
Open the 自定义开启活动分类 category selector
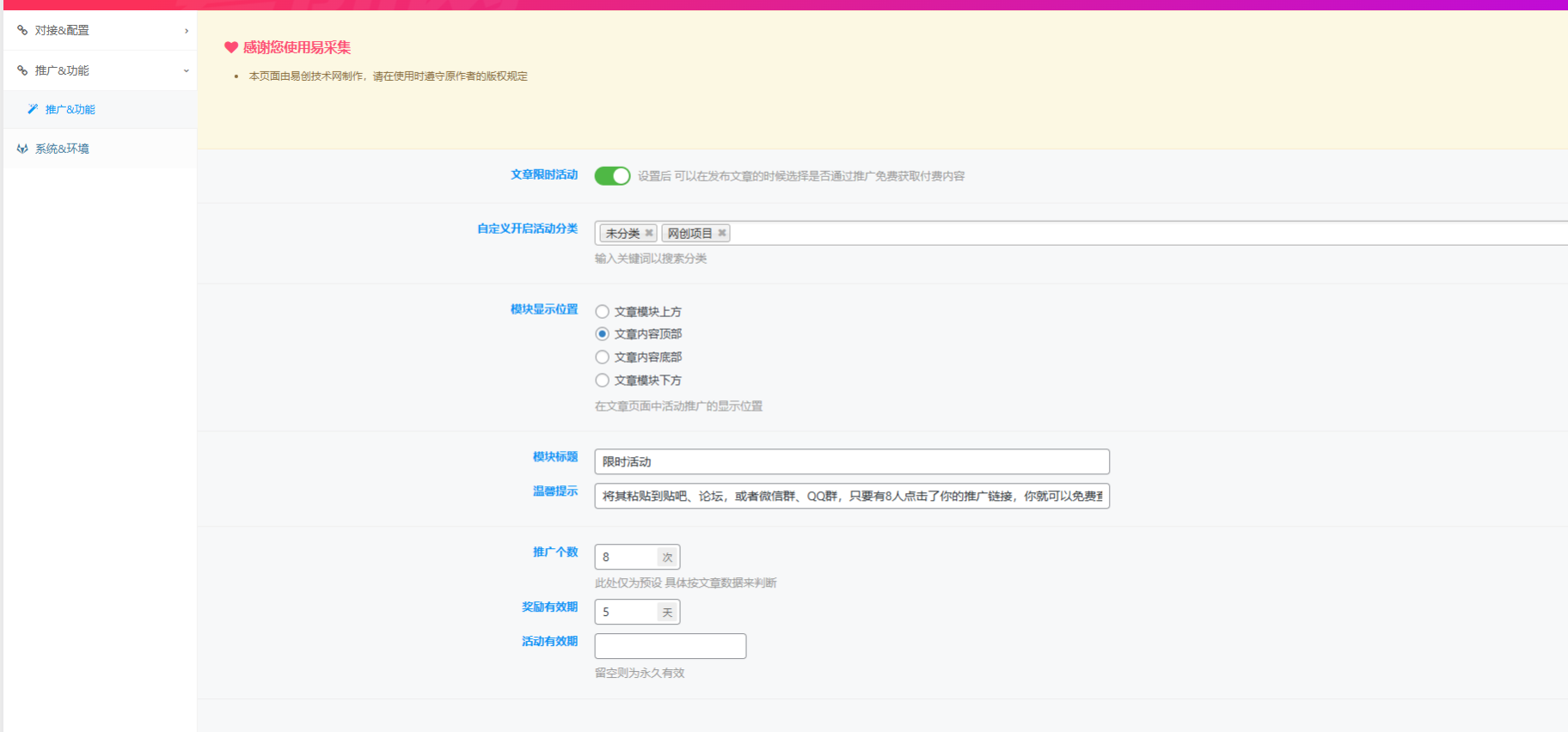pyautogui.click(x=1118, y=233)
